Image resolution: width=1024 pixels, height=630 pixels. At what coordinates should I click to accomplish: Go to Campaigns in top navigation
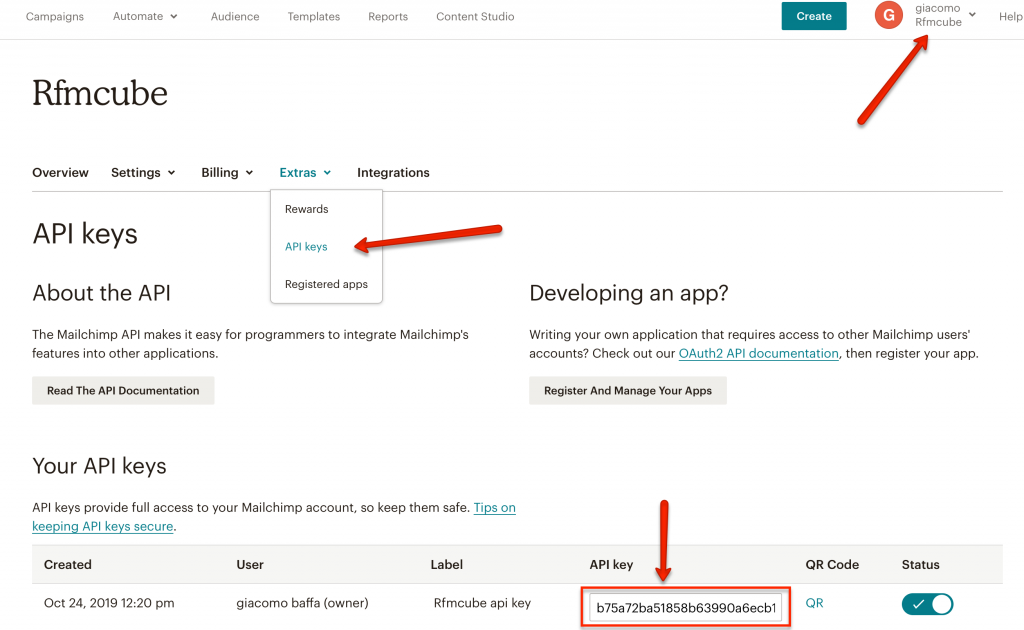(55, 16)
